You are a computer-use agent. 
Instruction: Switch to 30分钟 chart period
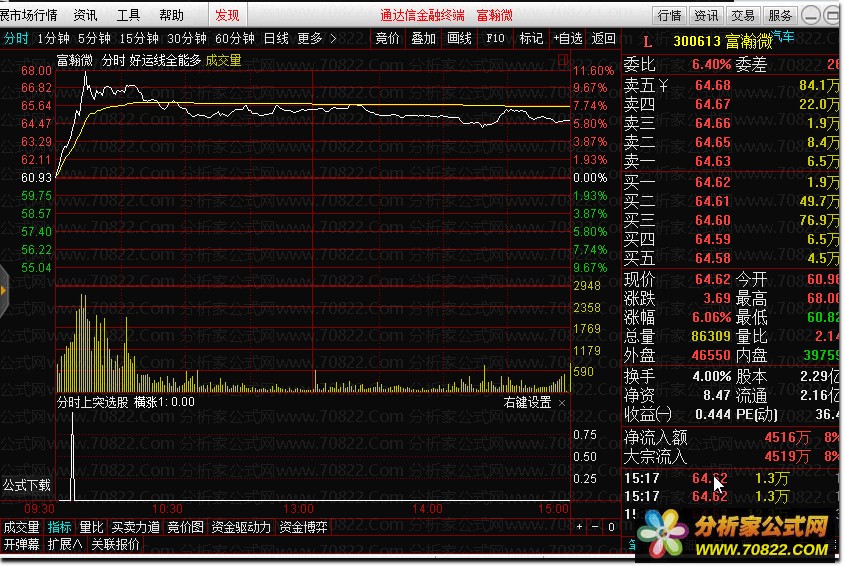tap(186, 38)
